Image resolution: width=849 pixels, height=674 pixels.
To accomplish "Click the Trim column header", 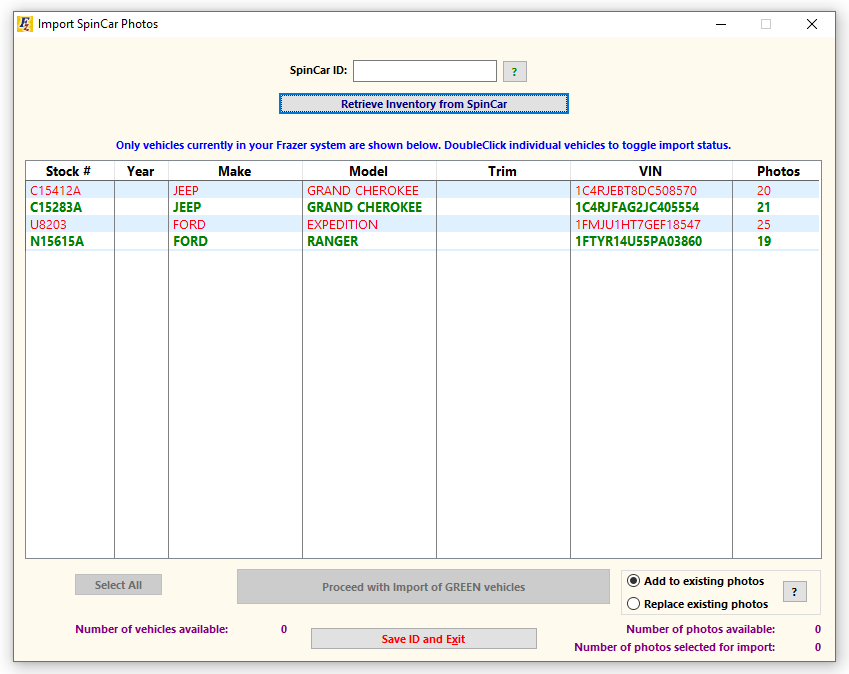I will pyautogui.click(x=503, y=171).
